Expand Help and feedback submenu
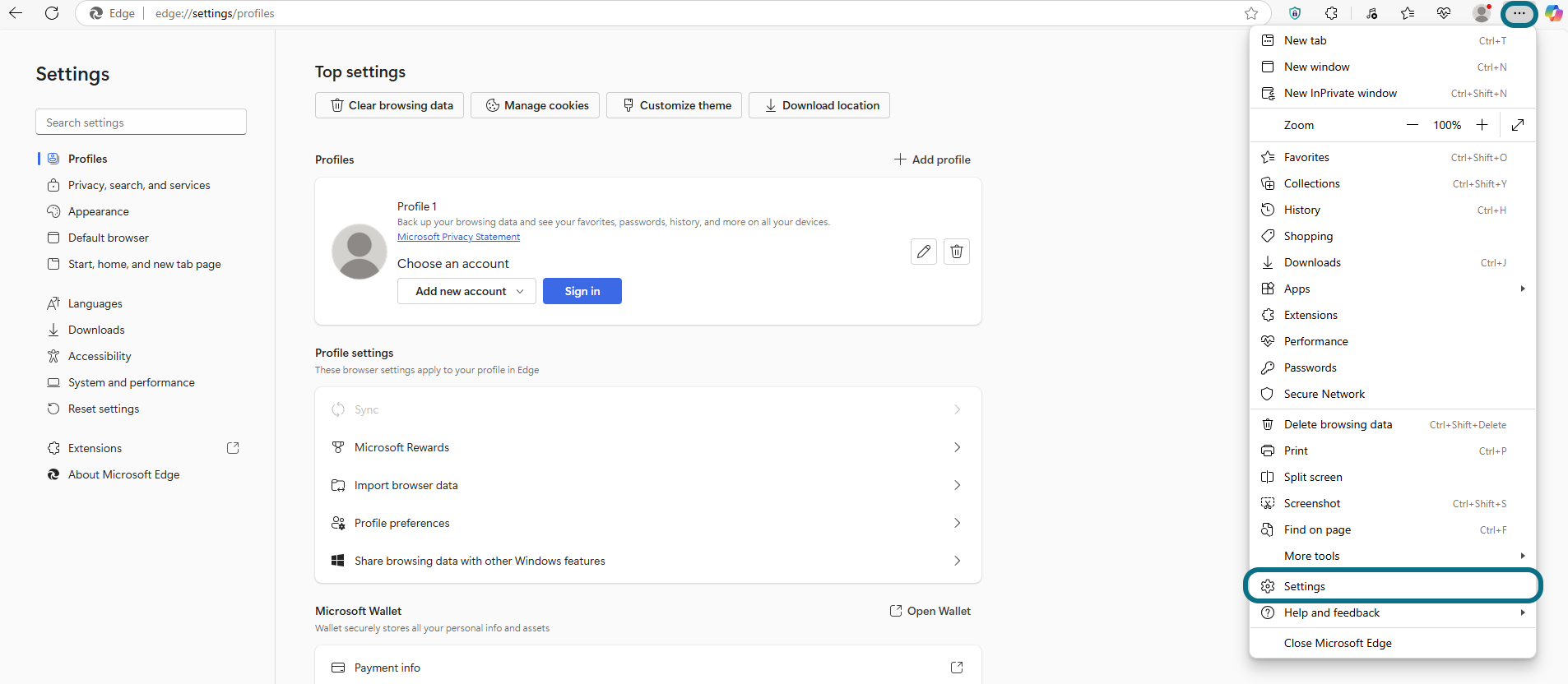 click(x=1393, y=612)
